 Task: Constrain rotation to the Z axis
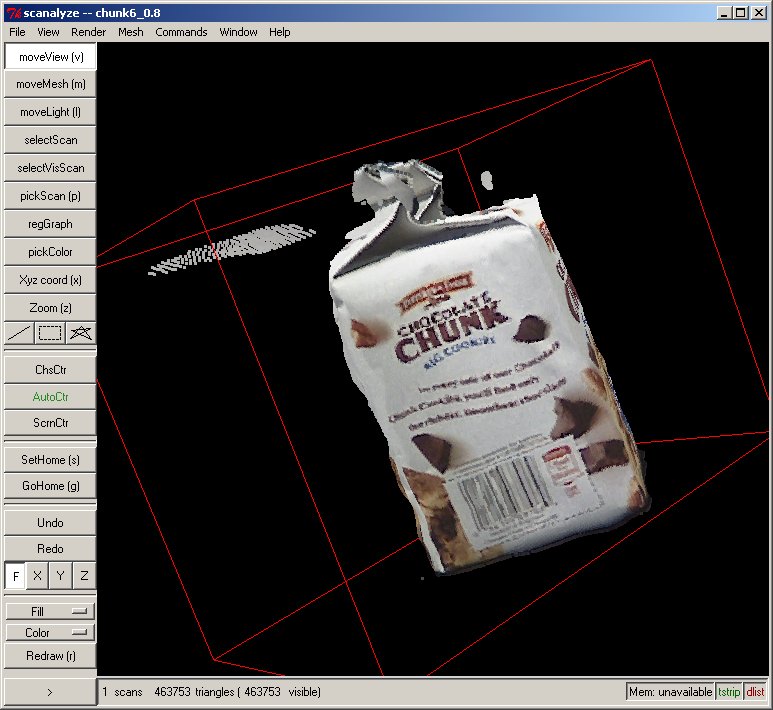(x=84, y=576)
